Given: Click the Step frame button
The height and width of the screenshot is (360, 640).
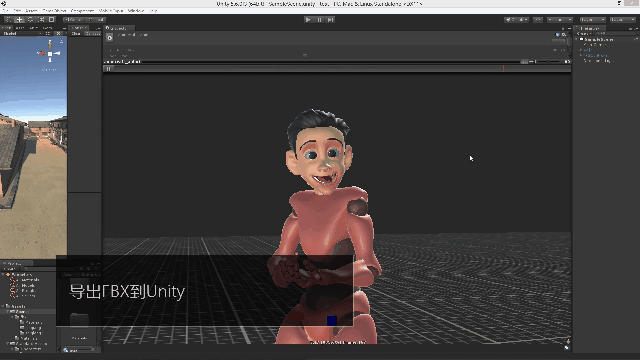Looking at the screenshot, I should tap(331, 20).
